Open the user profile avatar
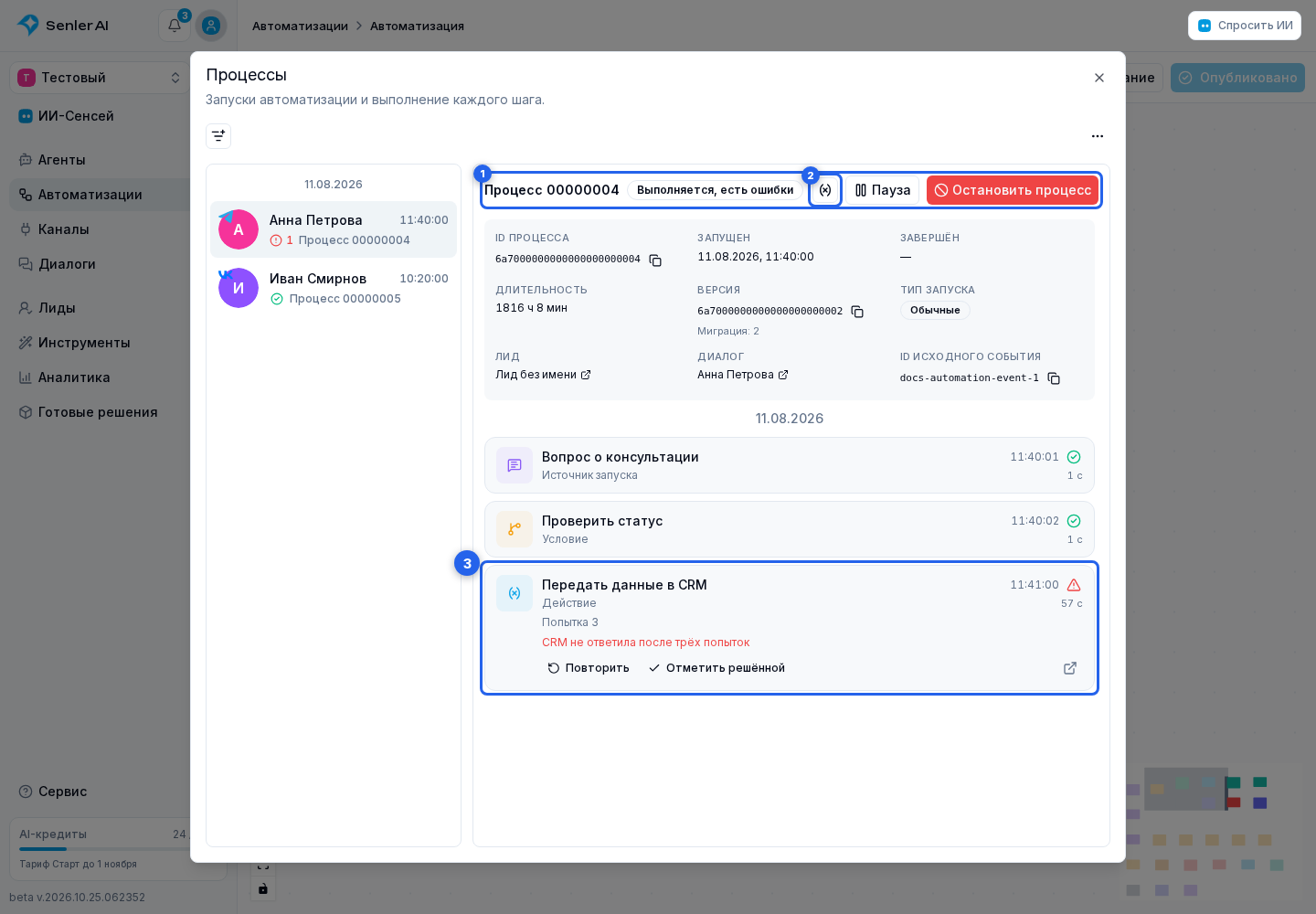This screenshot has width=1316, height=914. pos(211,26)
